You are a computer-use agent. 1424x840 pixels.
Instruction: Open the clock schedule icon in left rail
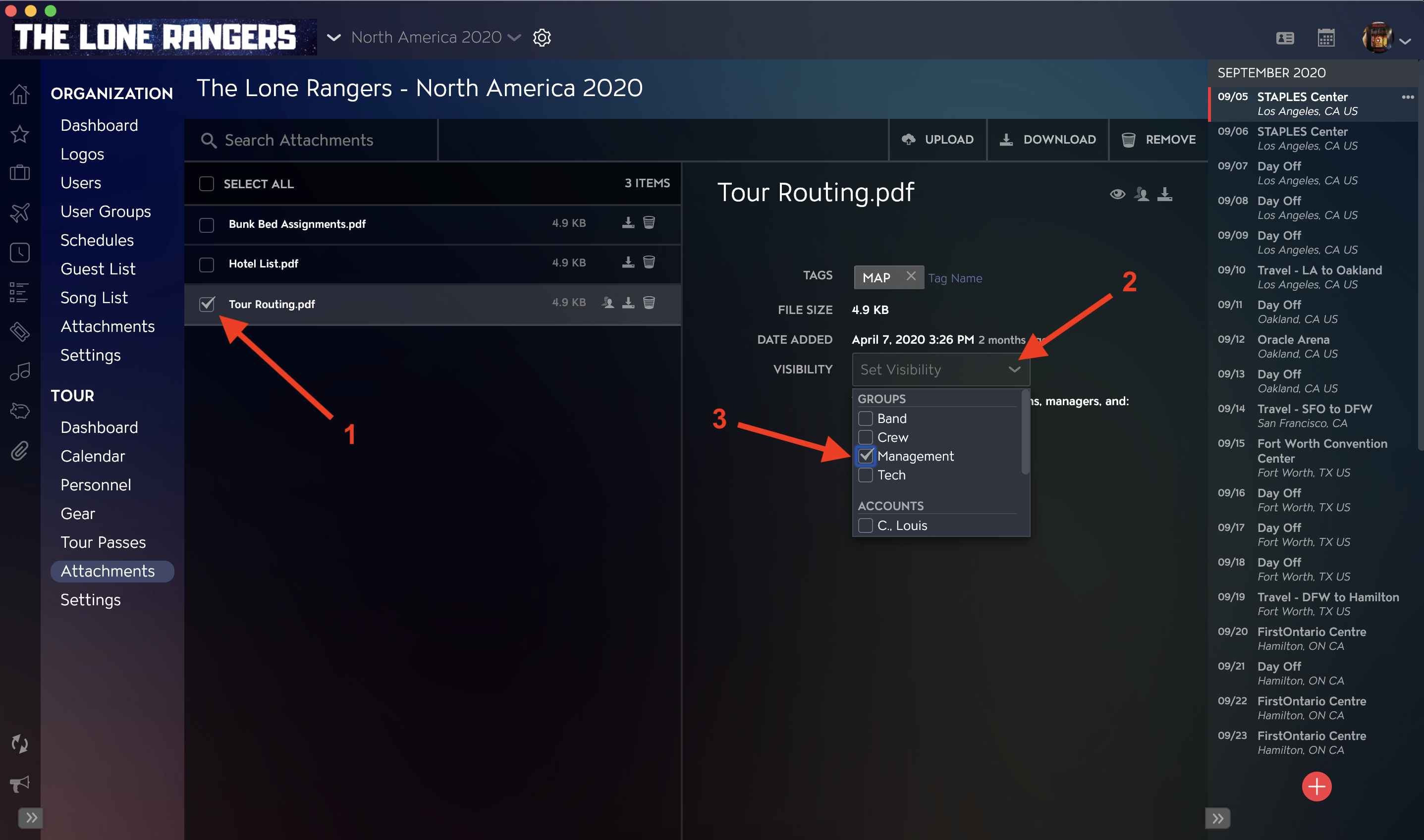(20, 253)
